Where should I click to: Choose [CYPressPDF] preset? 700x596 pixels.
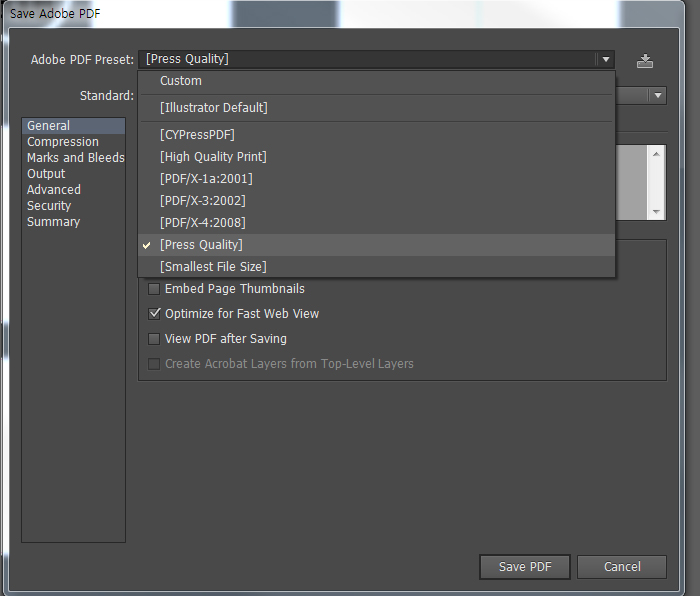tap(376, 135)
